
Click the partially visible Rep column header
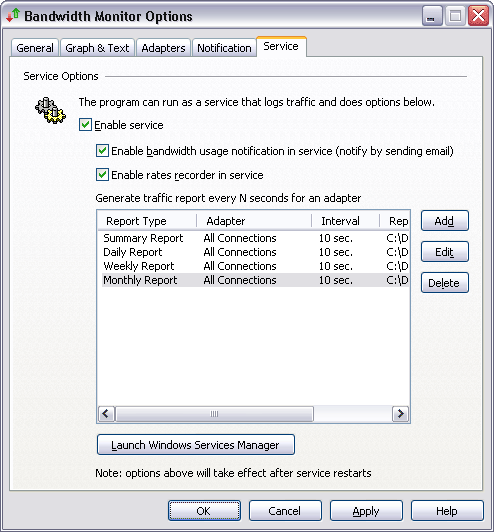point(394,221)
